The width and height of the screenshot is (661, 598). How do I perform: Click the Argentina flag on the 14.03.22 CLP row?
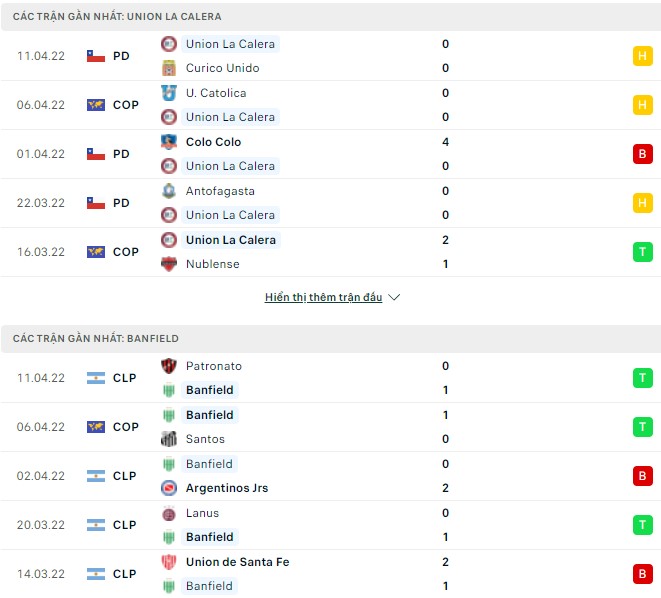(x=96, y=574)
